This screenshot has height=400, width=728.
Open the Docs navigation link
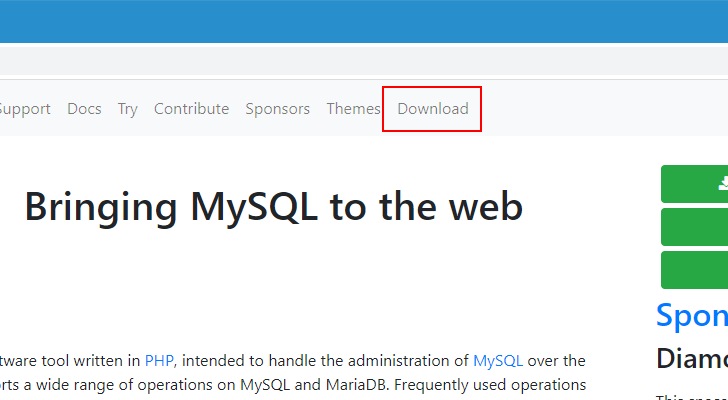[84, 109]
